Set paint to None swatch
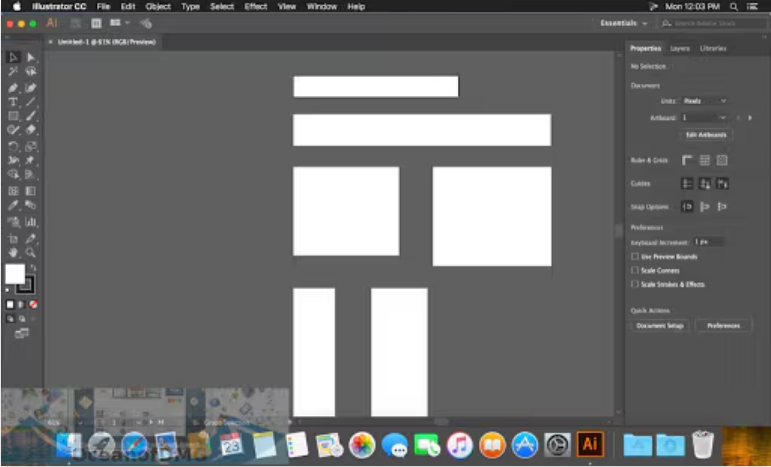Screen dimensions: 771x467 coord(33,305)
